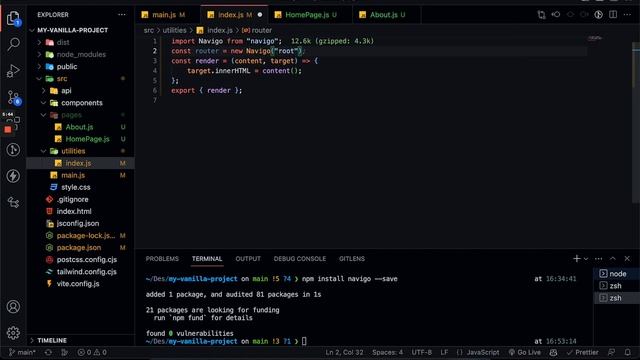The width and height of the screenshot is (640, 360).
Task: Open style.css in the file tree
Action: 76,187
